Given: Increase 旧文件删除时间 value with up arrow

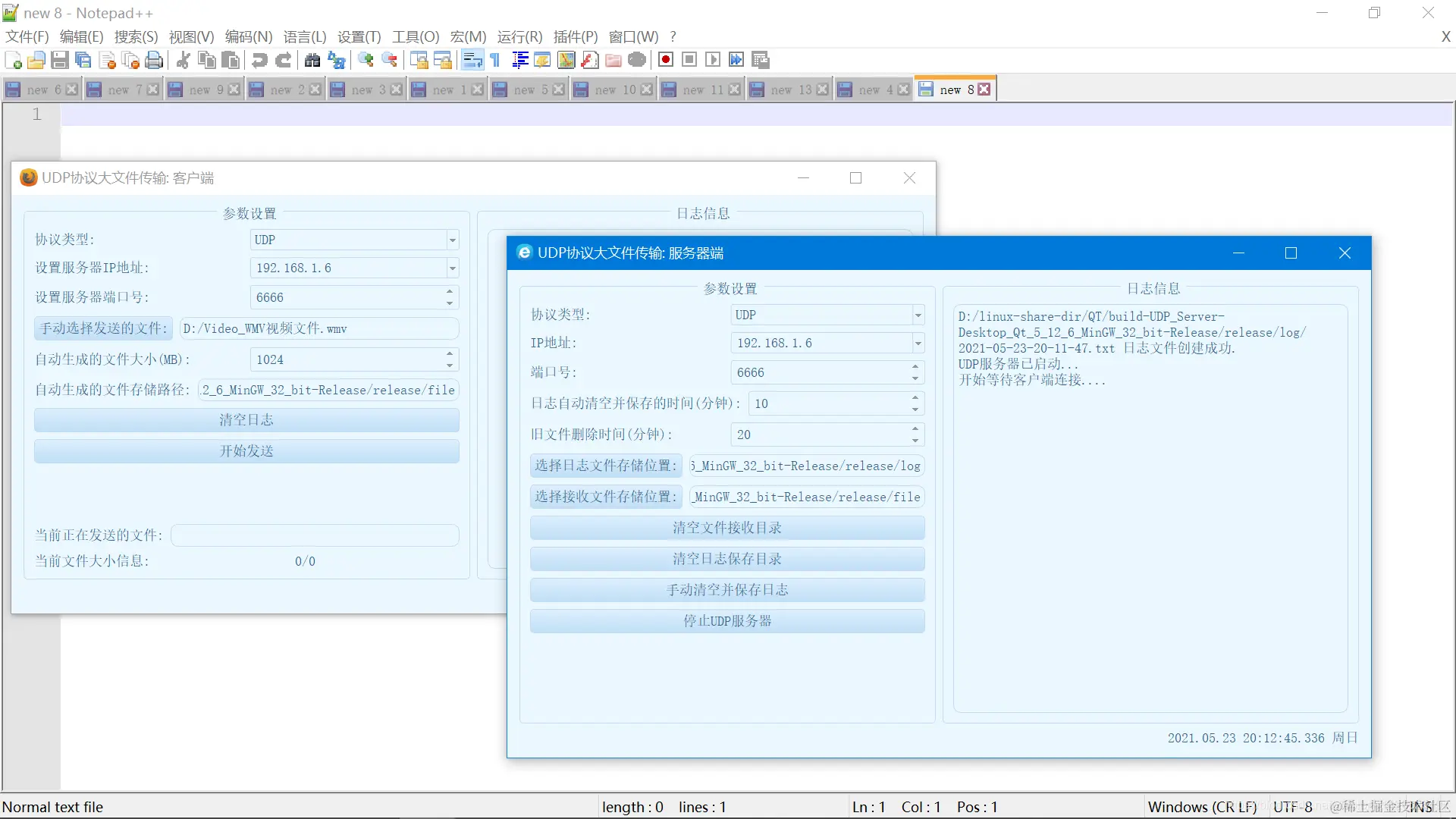Looking at the screenshot, I should pos(915,429).
